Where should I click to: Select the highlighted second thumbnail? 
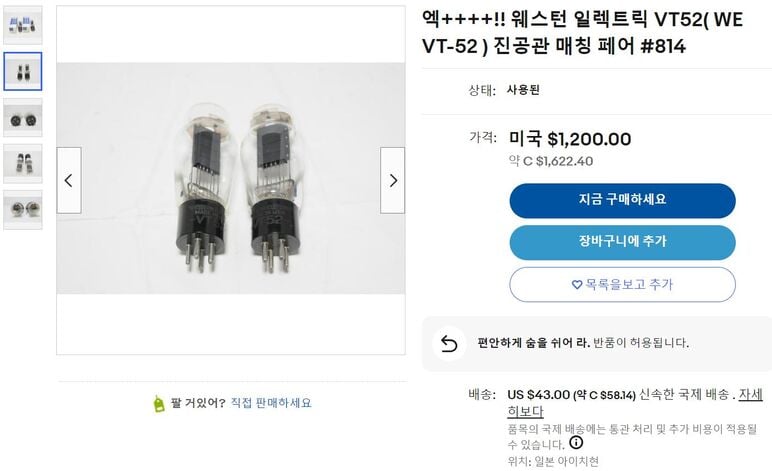[23, 71]
